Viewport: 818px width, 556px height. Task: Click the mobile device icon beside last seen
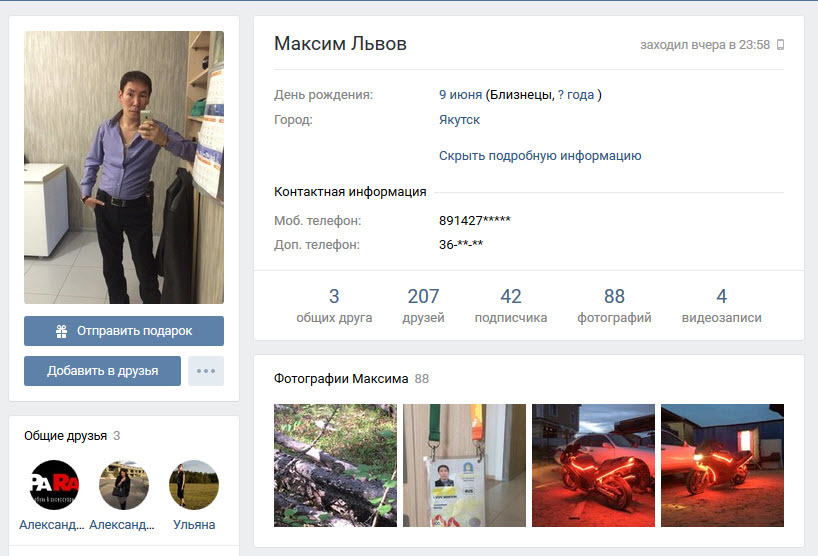coord(780,45)
